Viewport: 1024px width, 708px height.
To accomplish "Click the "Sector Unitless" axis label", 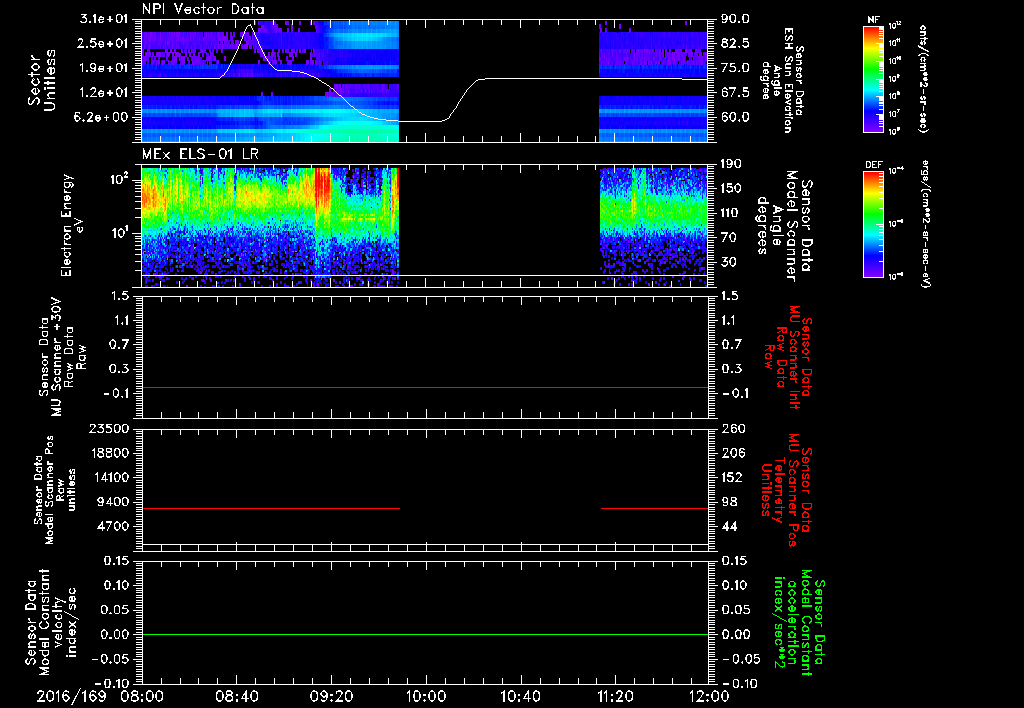I will click(x=42, y=80).
